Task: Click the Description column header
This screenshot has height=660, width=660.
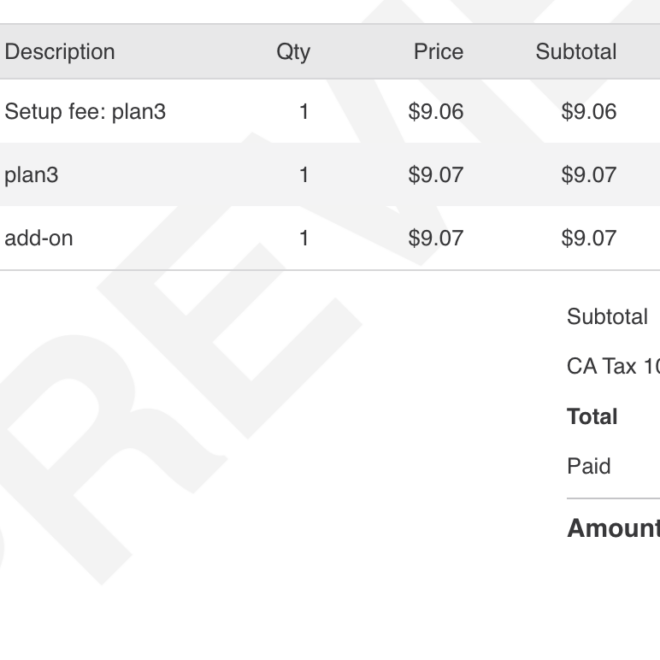Action: (60, 52)
